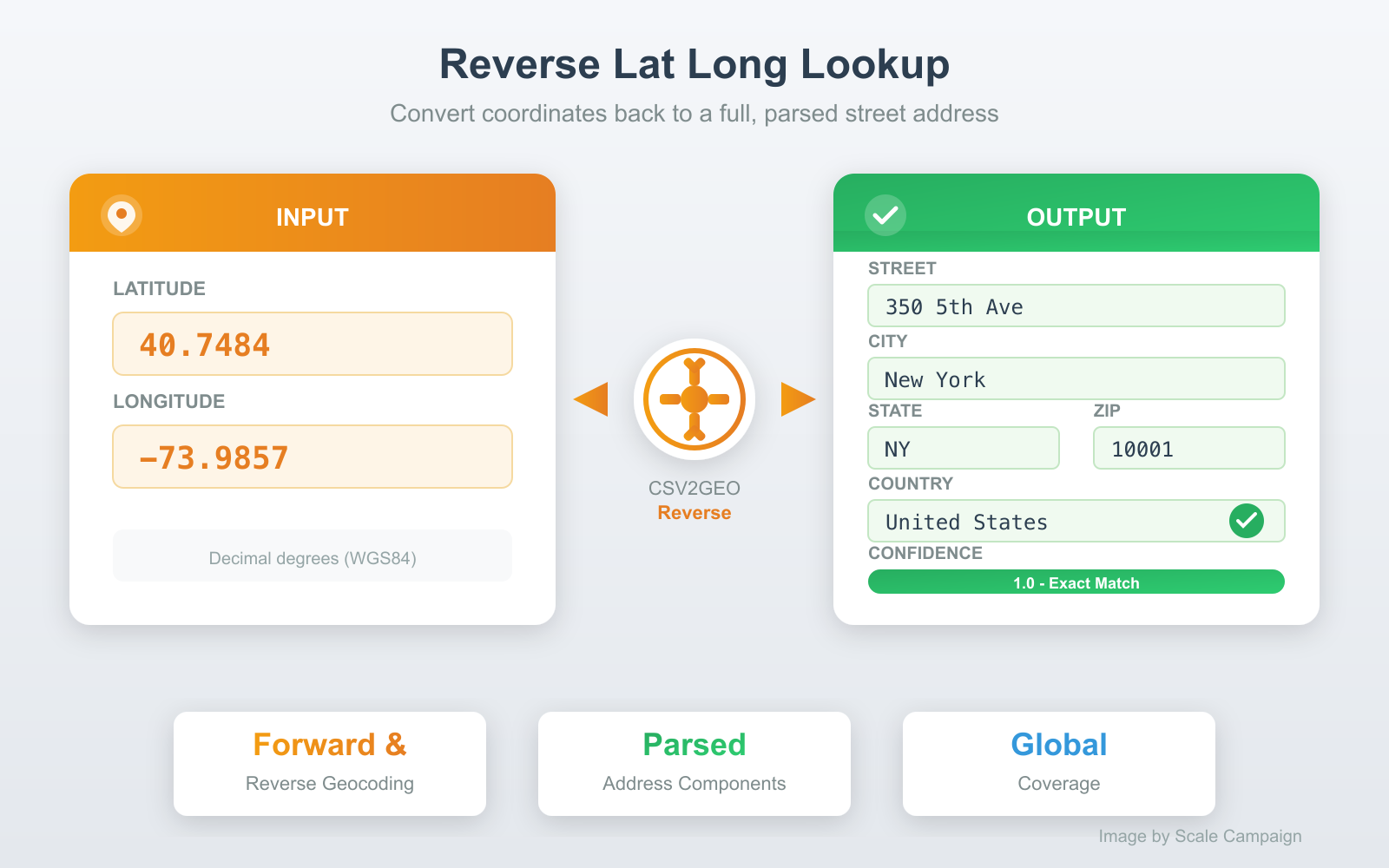Click the subtitle Convert coordinates back text

(x=694, y=113)
